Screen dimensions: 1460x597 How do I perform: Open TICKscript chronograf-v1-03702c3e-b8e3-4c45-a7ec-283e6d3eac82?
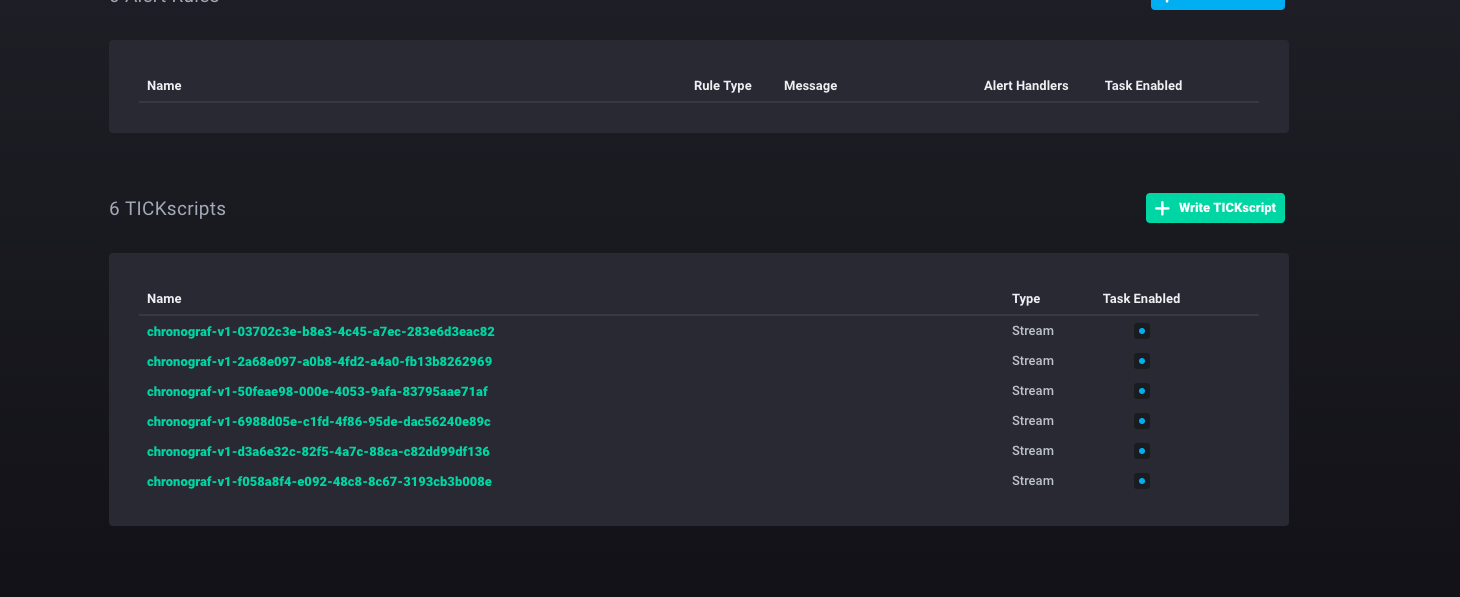point(321,331)
